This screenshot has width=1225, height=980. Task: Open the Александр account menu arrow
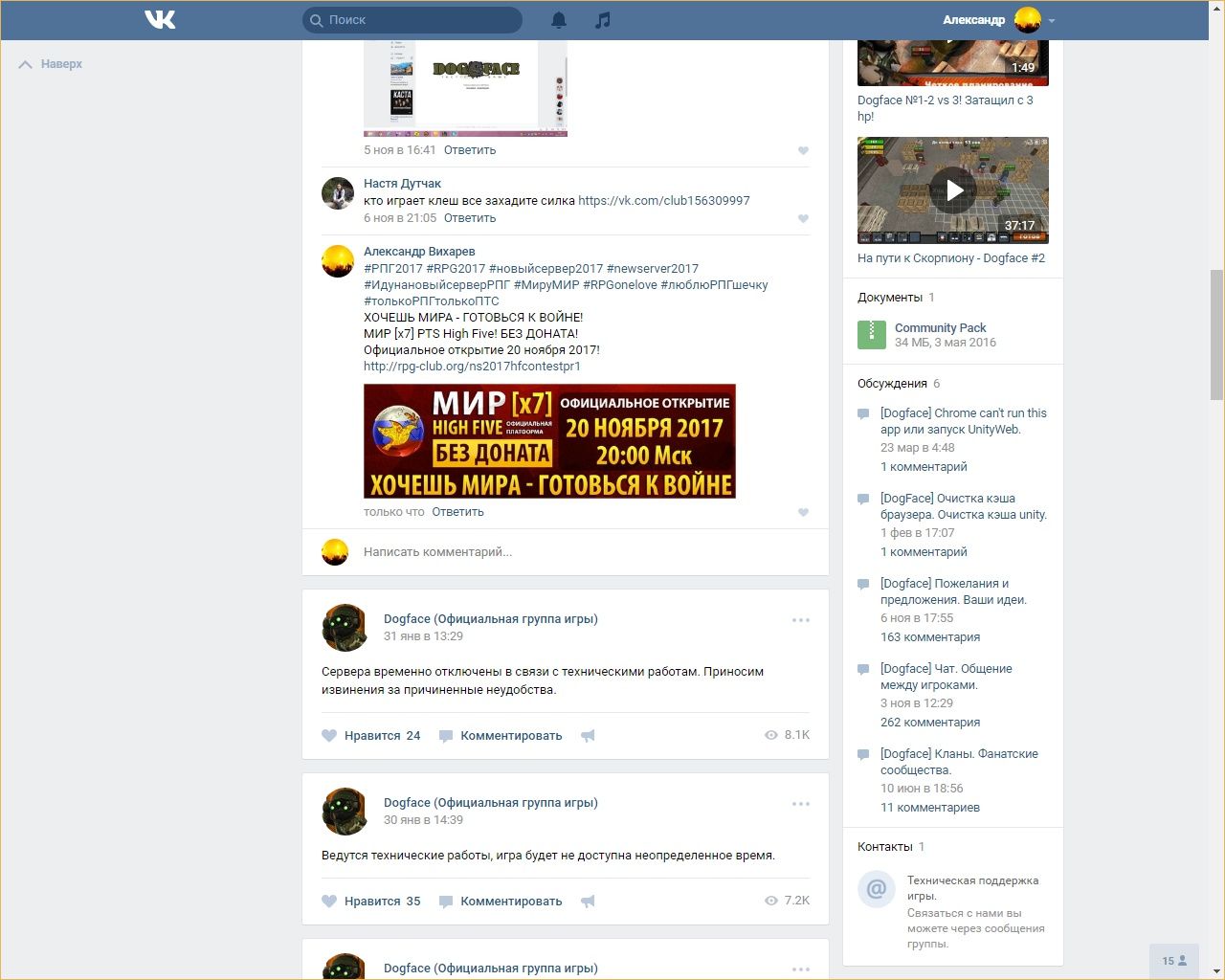click(x=1052, y=20)
